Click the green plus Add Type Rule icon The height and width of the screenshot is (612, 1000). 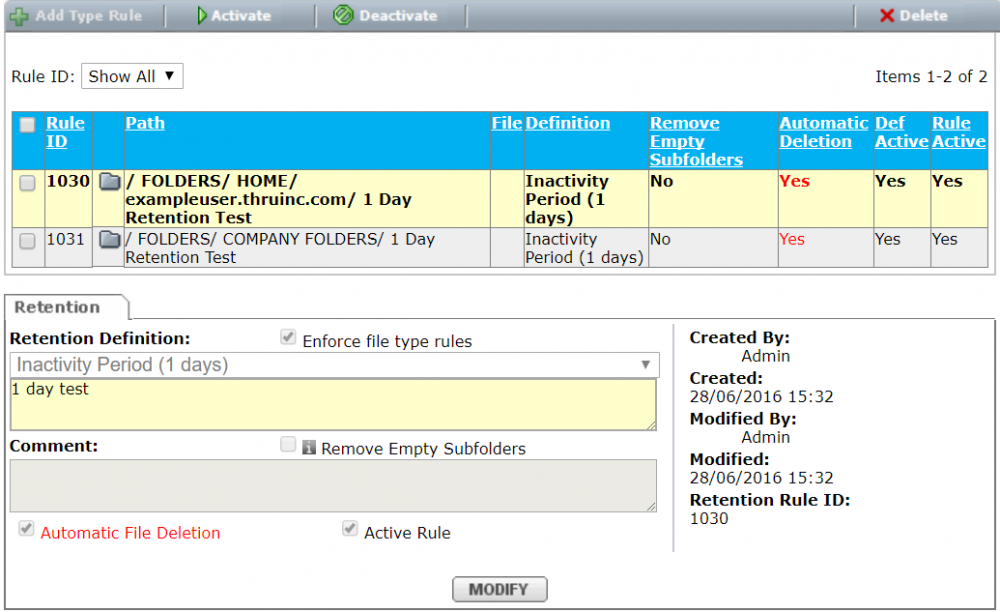[19, 16]
